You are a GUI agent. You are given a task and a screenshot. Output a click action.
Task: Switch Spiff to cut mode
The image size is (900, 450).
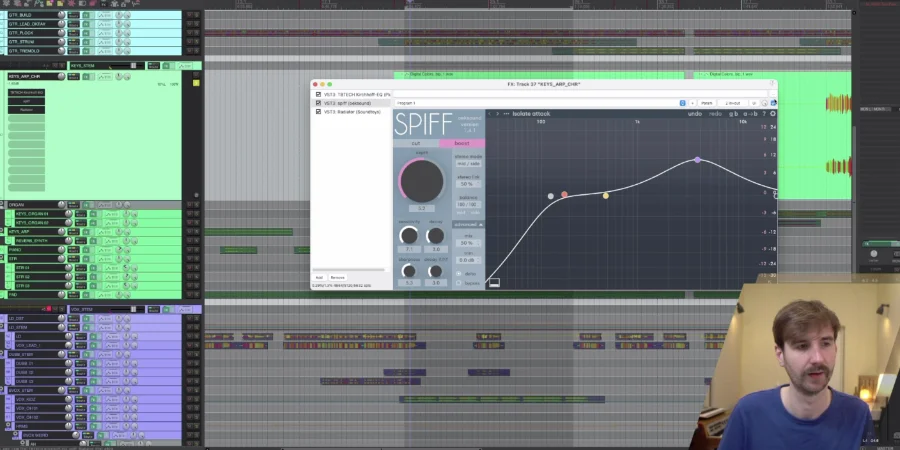click(416, 143)
